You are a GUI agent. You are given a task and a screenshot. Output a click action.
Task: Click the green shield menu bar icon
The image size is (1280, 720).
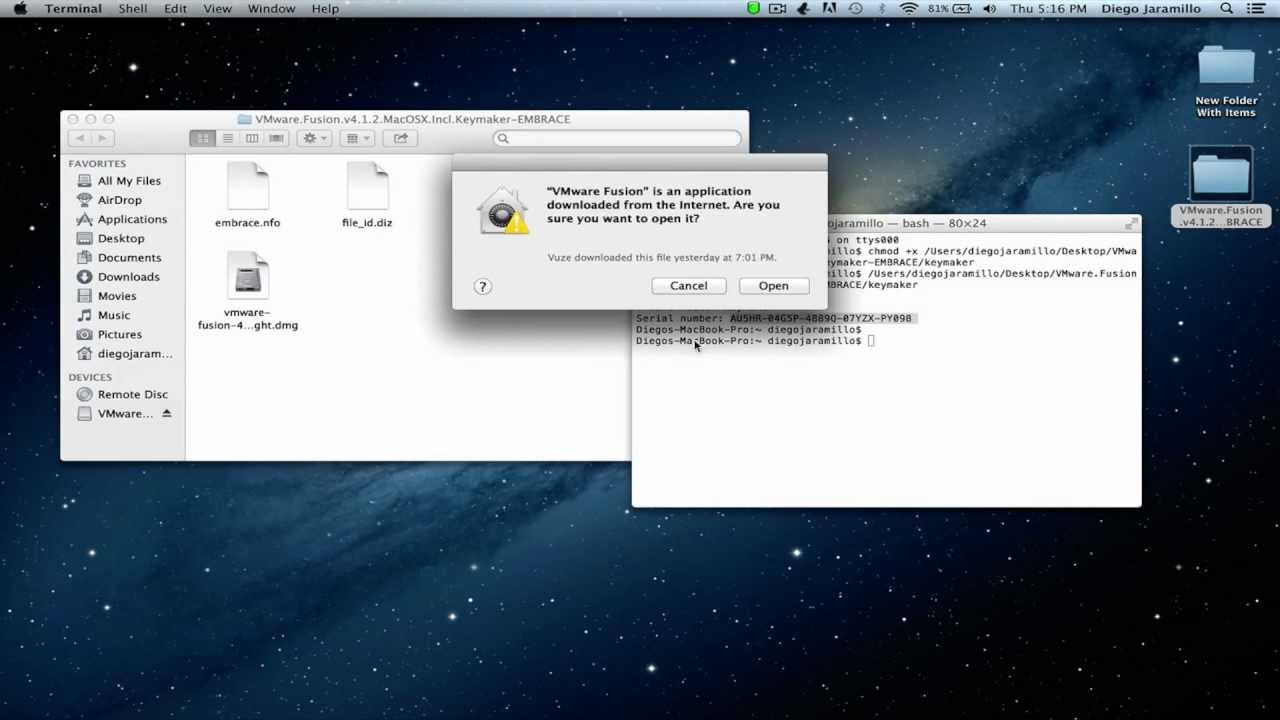tap(753, 9)
